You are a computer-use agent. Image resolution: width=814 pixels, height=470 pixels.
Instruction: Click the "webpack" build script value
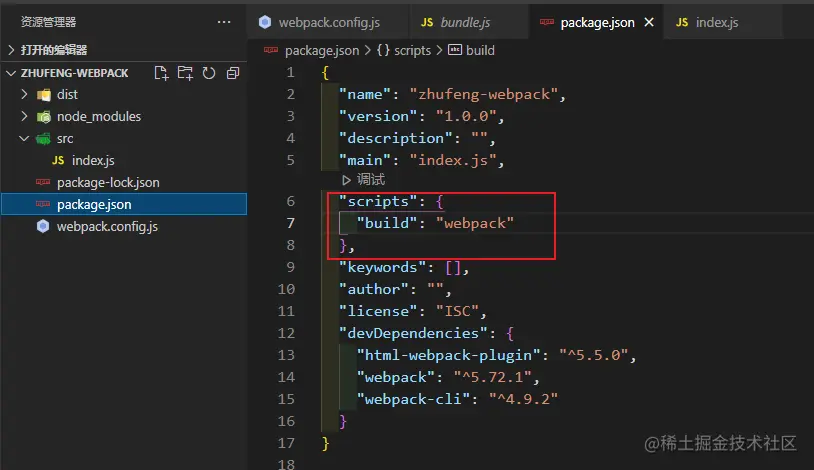(474, 223)
